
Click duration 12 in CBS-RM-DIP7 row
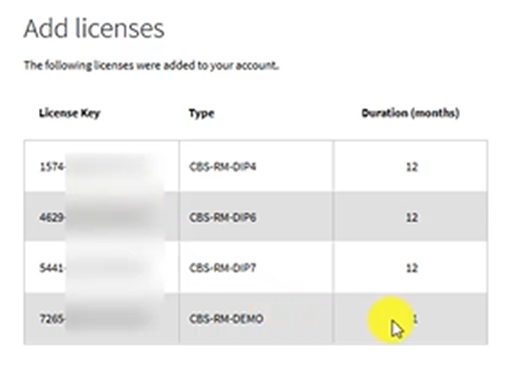(x=412, y=268)
